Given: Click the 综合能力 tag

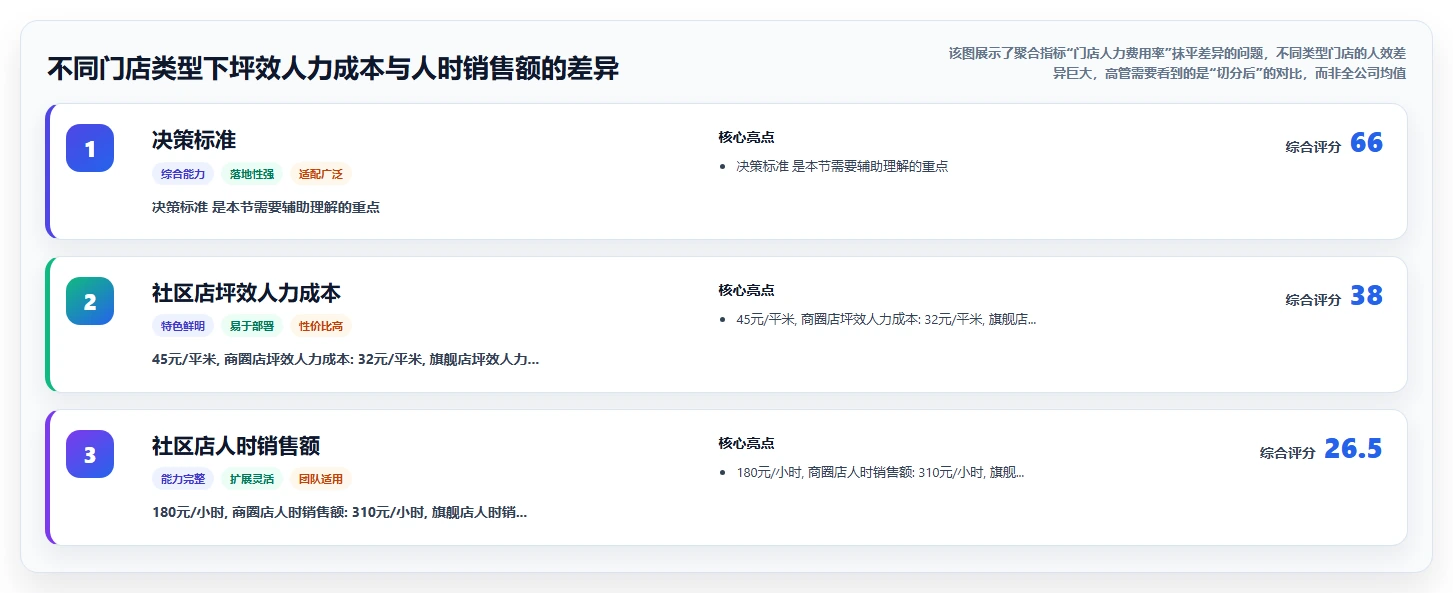Looking at the screenshot, I should [x=183, y=174].
